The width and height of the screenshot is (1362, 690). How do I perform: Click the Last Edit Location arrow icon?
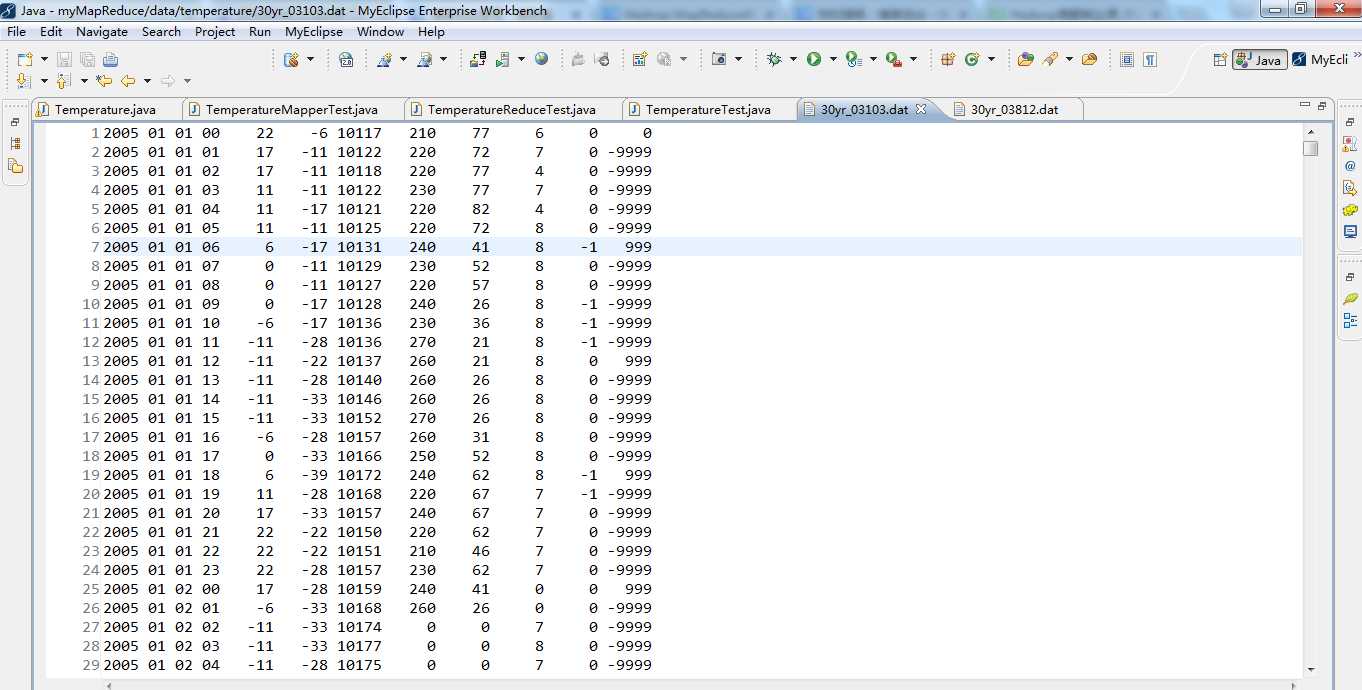click(104, 81)
